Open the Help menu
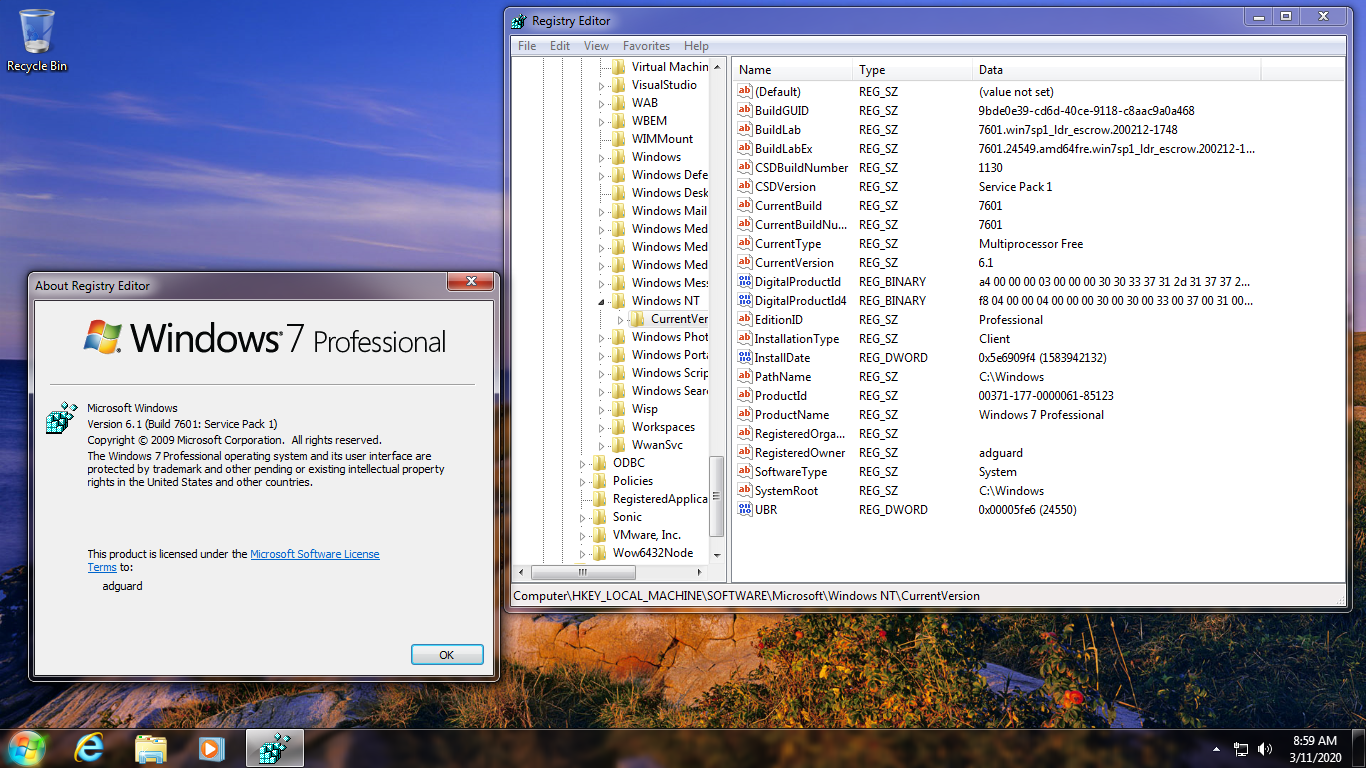 click(696, 46)
